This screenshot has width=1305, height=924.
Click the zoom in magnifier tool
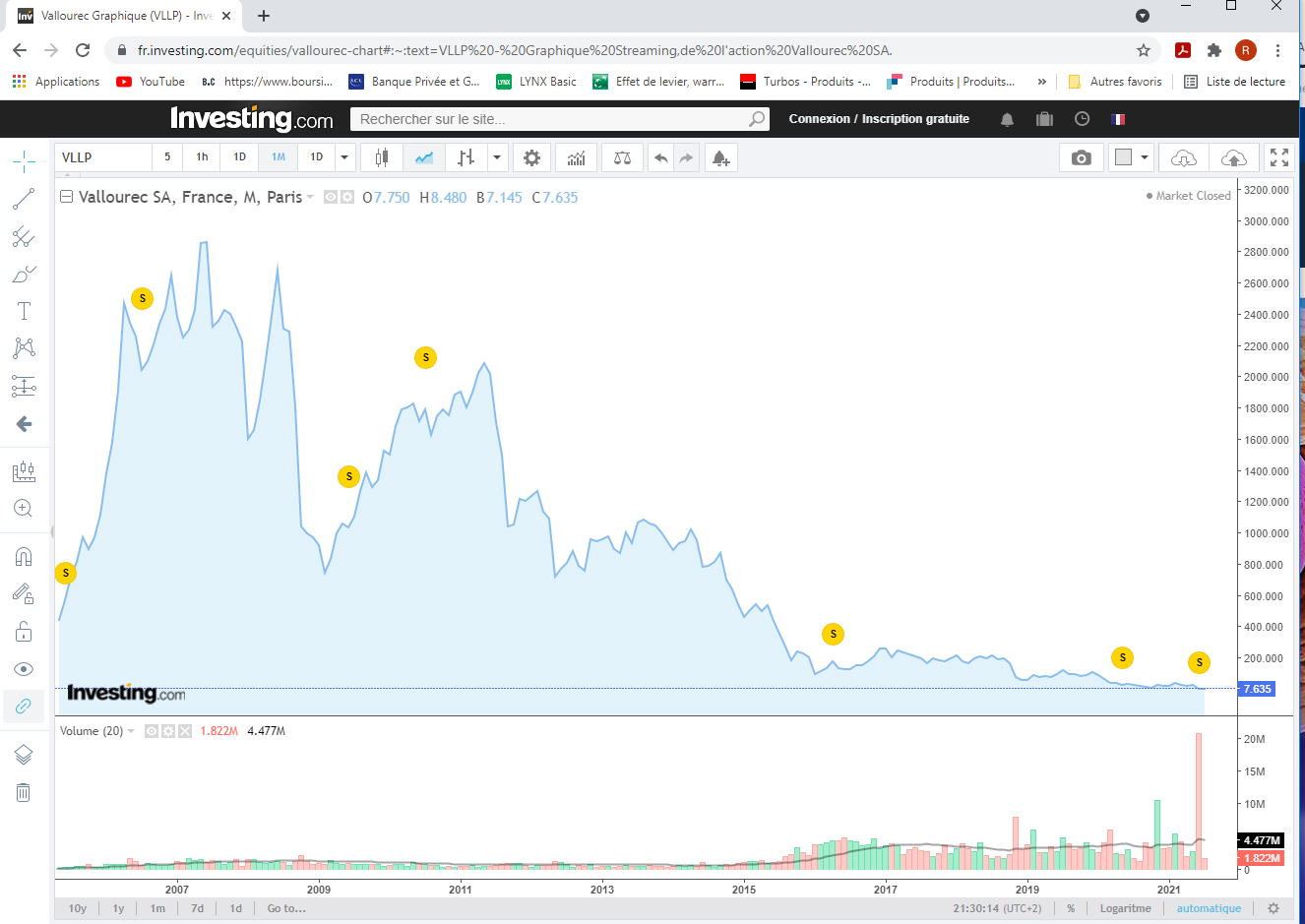[x=24, y=509]
